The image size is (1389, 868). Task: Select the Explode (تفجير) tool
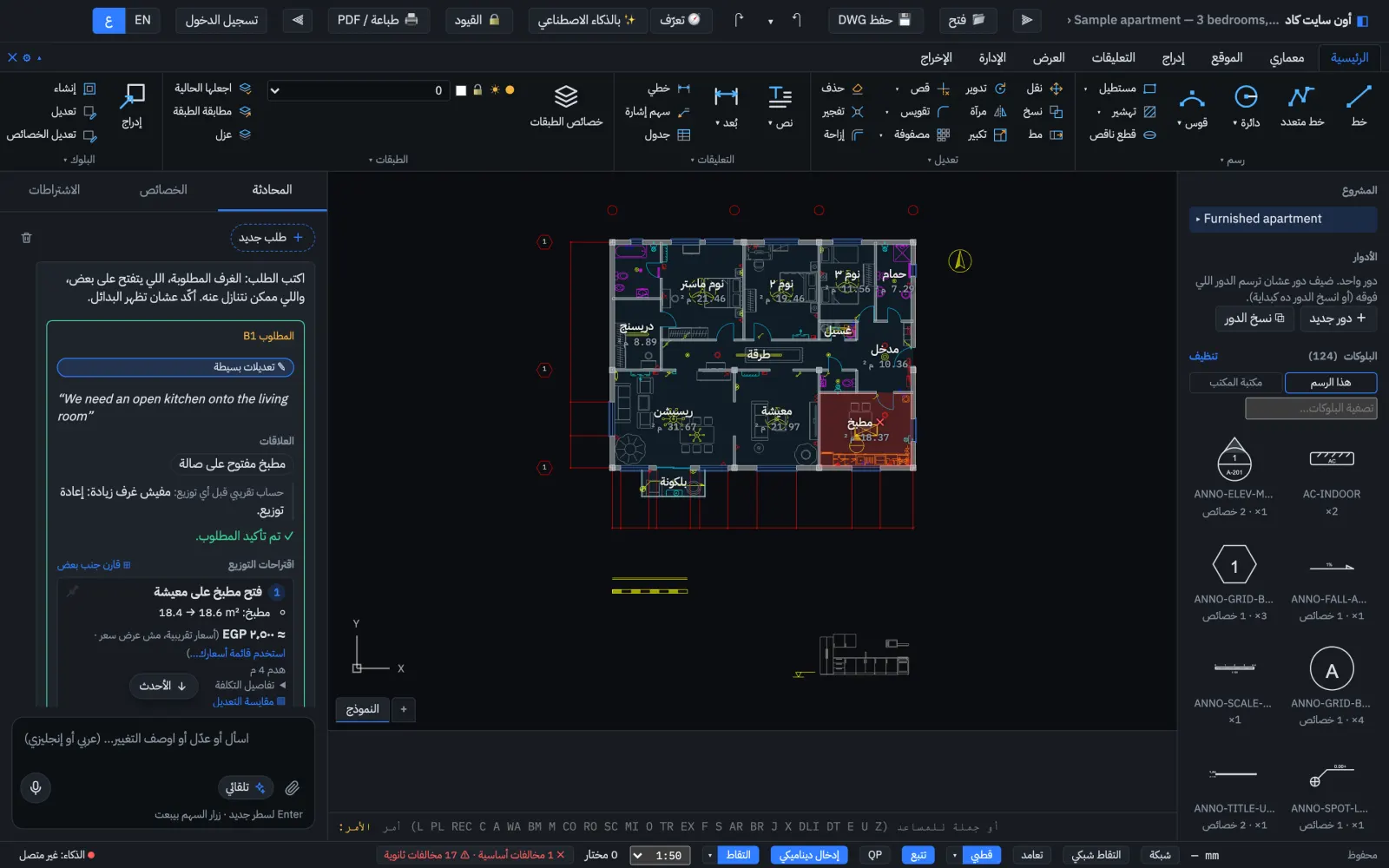coord(843,111)
